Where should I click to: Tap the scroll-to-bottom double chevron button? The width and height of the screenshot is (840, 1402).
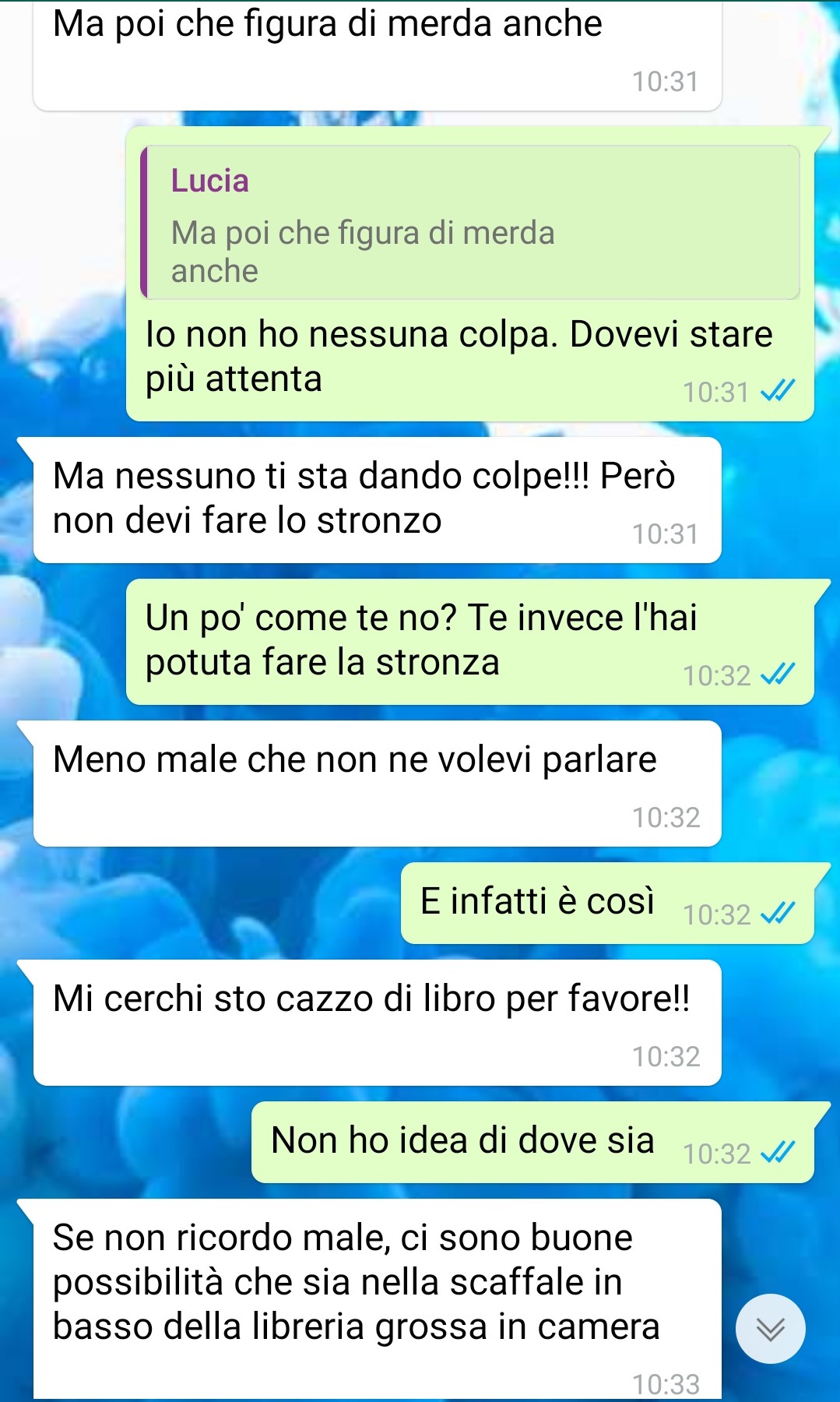(x=770, y=1329)
